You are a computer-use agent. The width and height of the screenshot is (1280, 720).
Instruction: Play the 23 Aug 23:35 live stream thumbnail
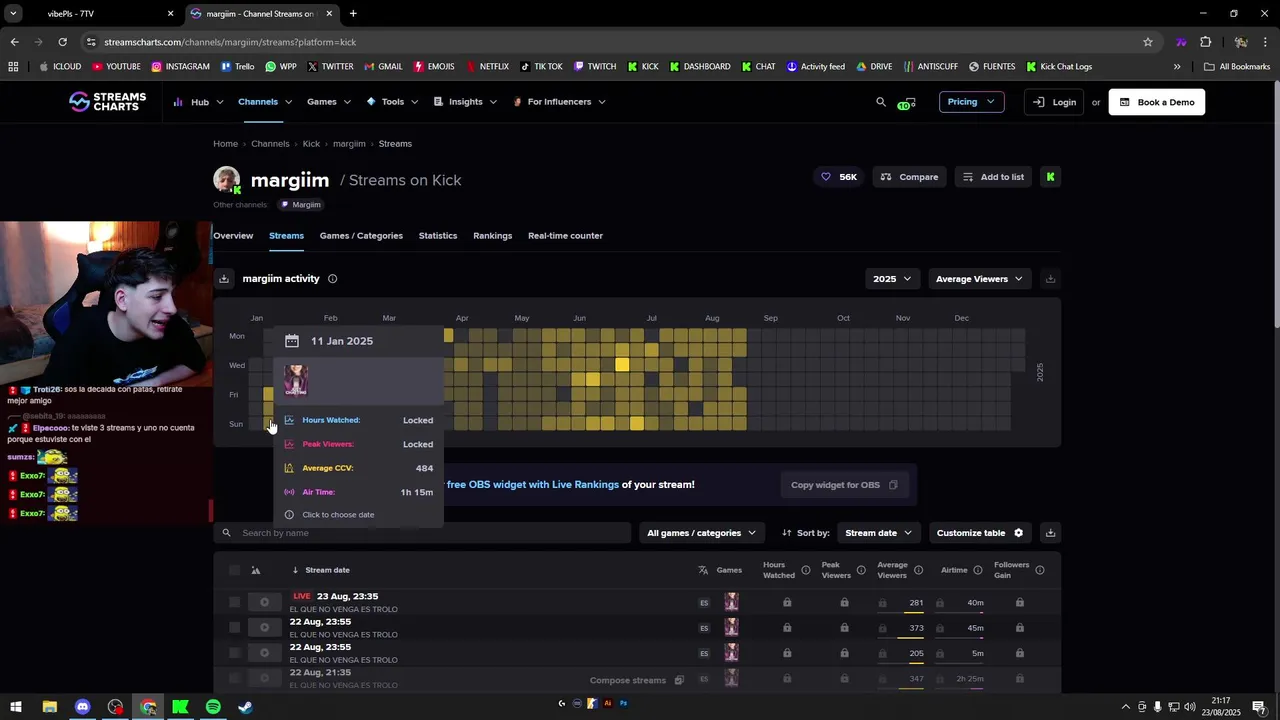(264, 602)
